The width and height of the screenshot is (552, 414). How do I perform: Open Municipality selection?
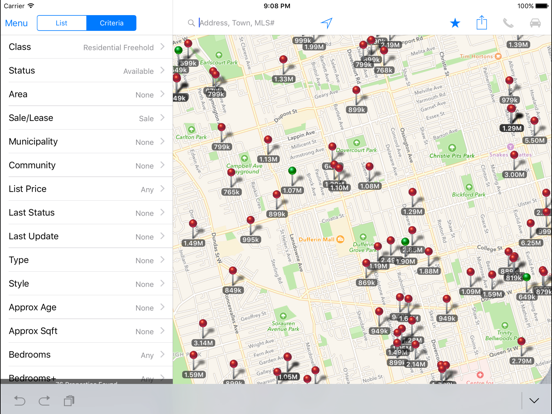(x=87, y=142)
